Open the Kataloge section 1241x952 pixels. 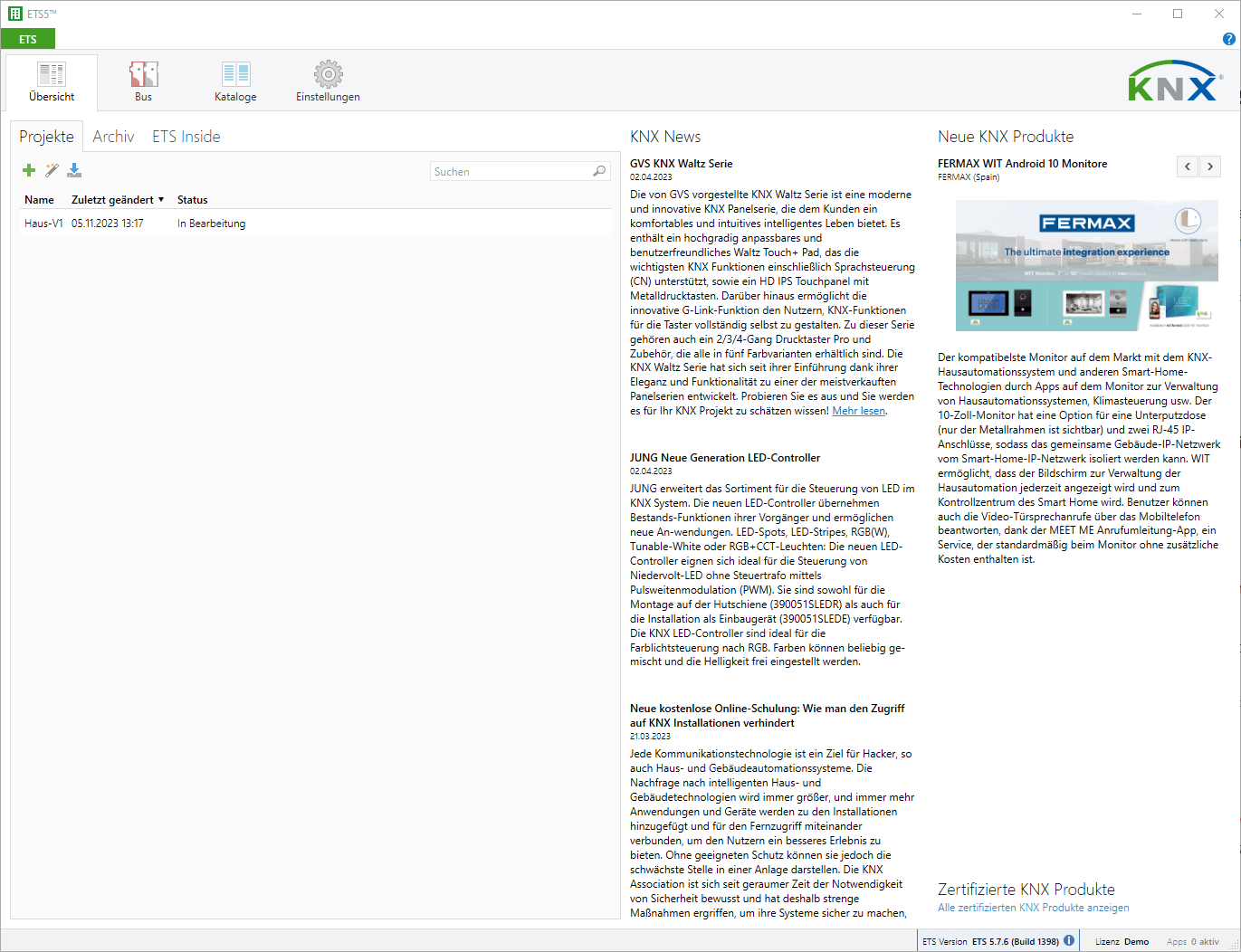coord(235,82)
